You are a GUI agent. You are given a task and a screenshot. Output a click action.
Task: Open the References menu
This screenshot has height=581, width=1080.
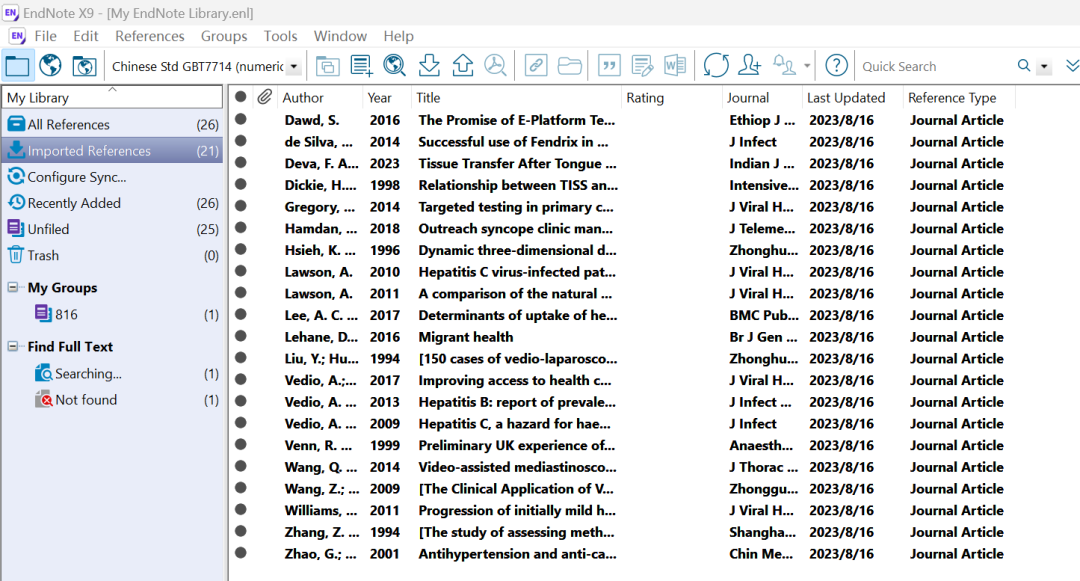(x=149, y=36)
